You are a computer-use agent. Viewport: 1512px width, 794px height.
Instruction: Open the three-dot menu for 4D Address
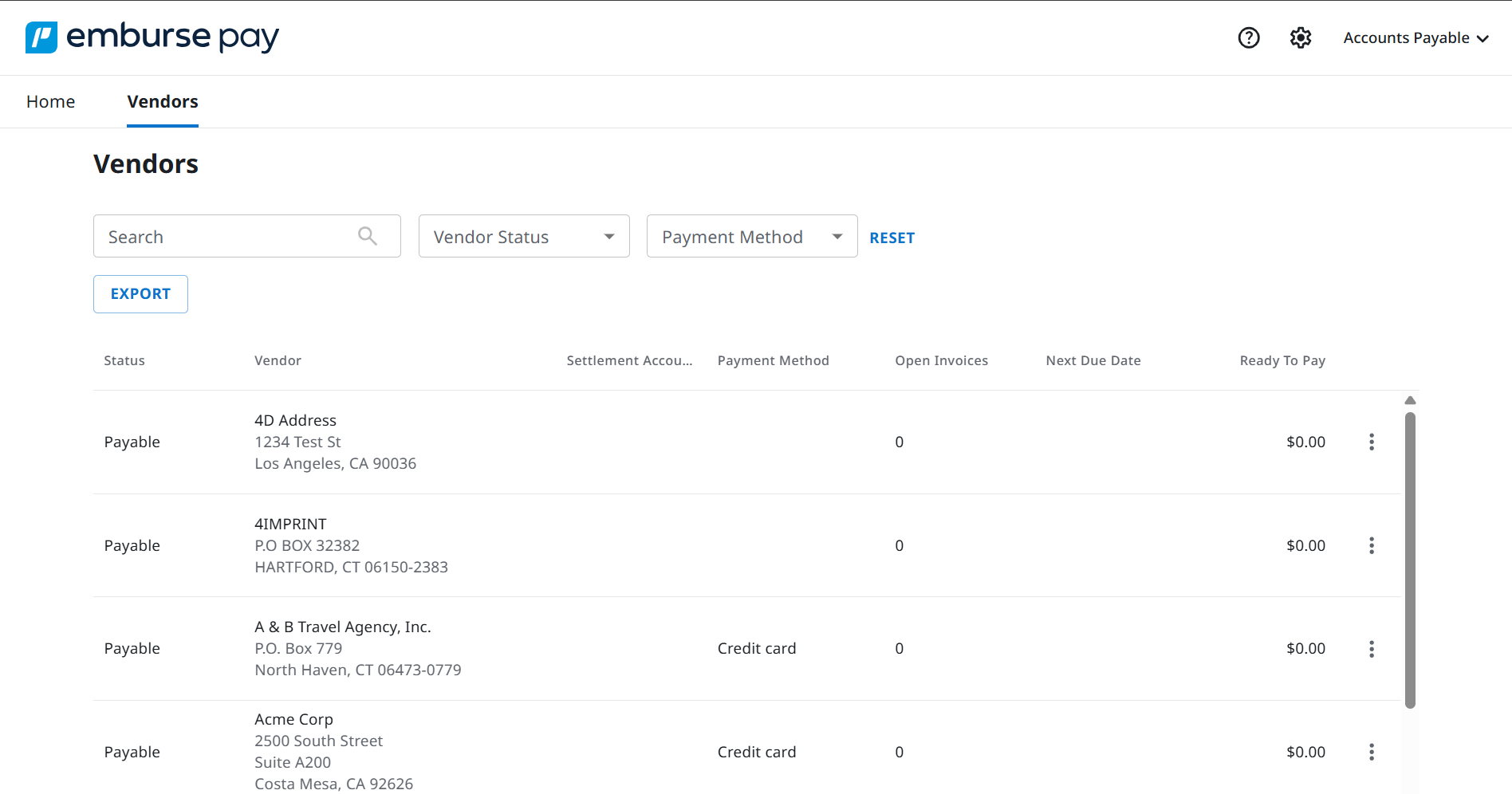coord(1372,441)
